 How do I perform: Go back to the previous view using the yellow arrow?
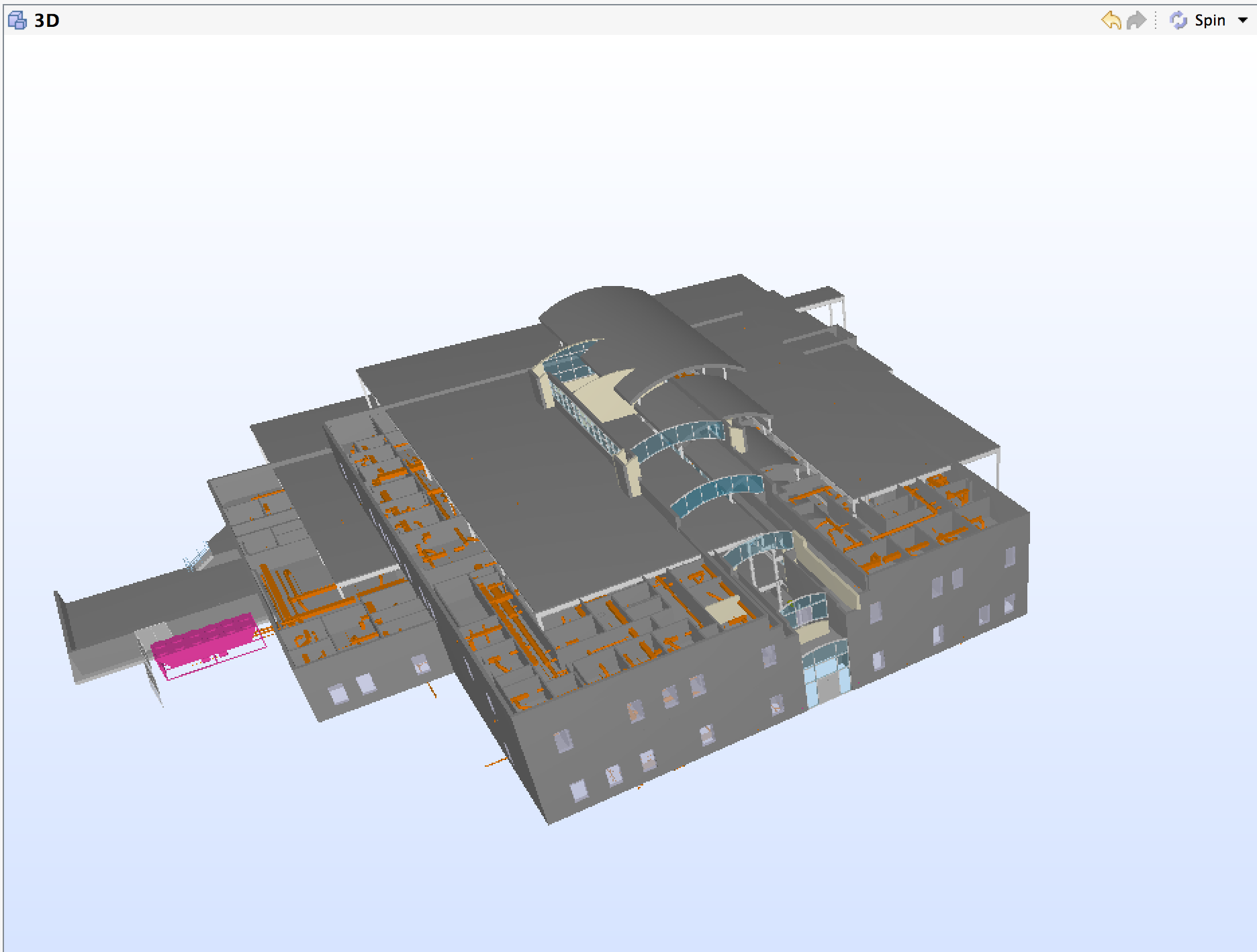[x=1111, y=20]
